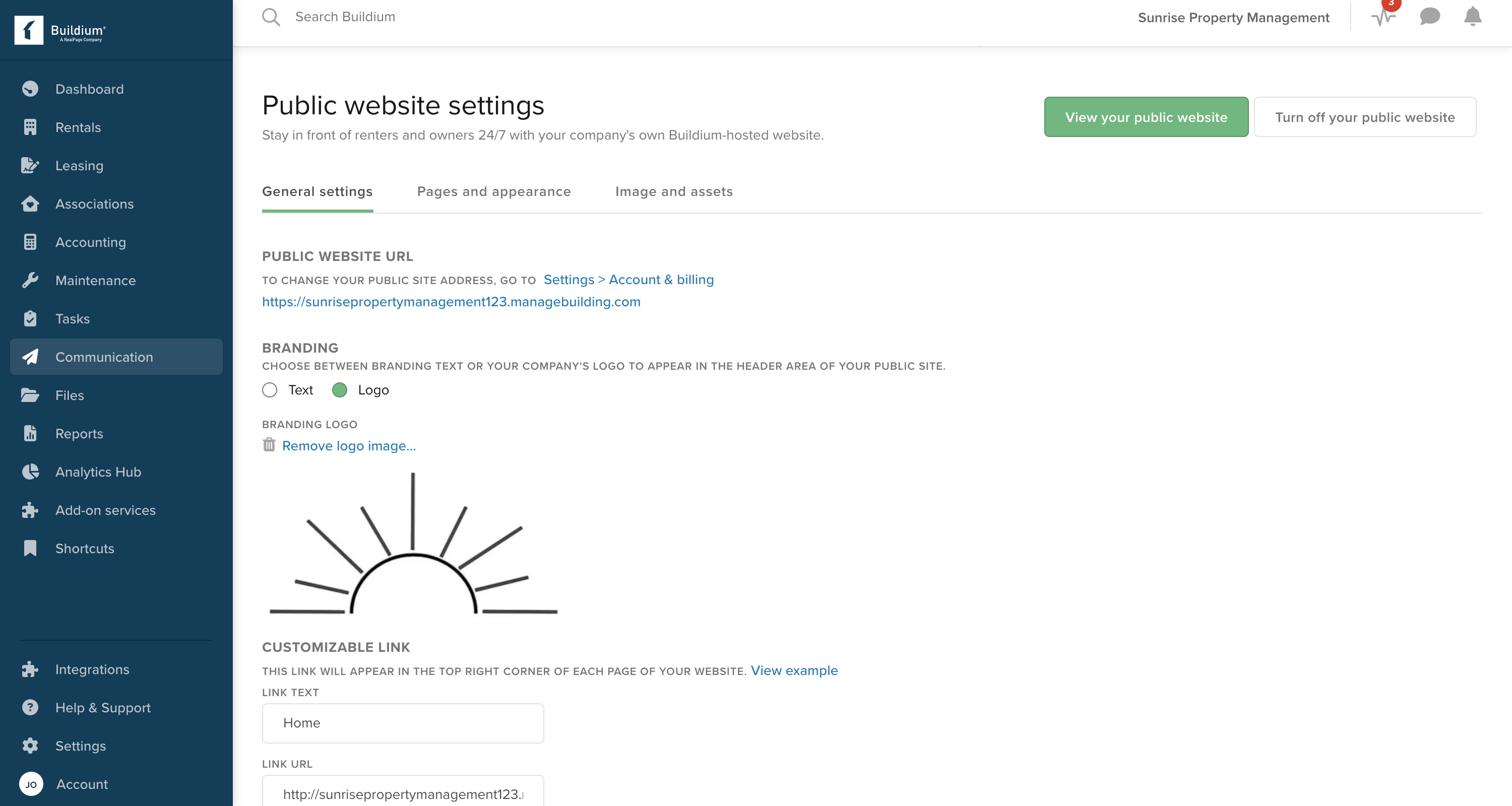The height and width of the screenshot is (806, 1512).
Task: Click the trash icon for logo
Action: point(269,445)
